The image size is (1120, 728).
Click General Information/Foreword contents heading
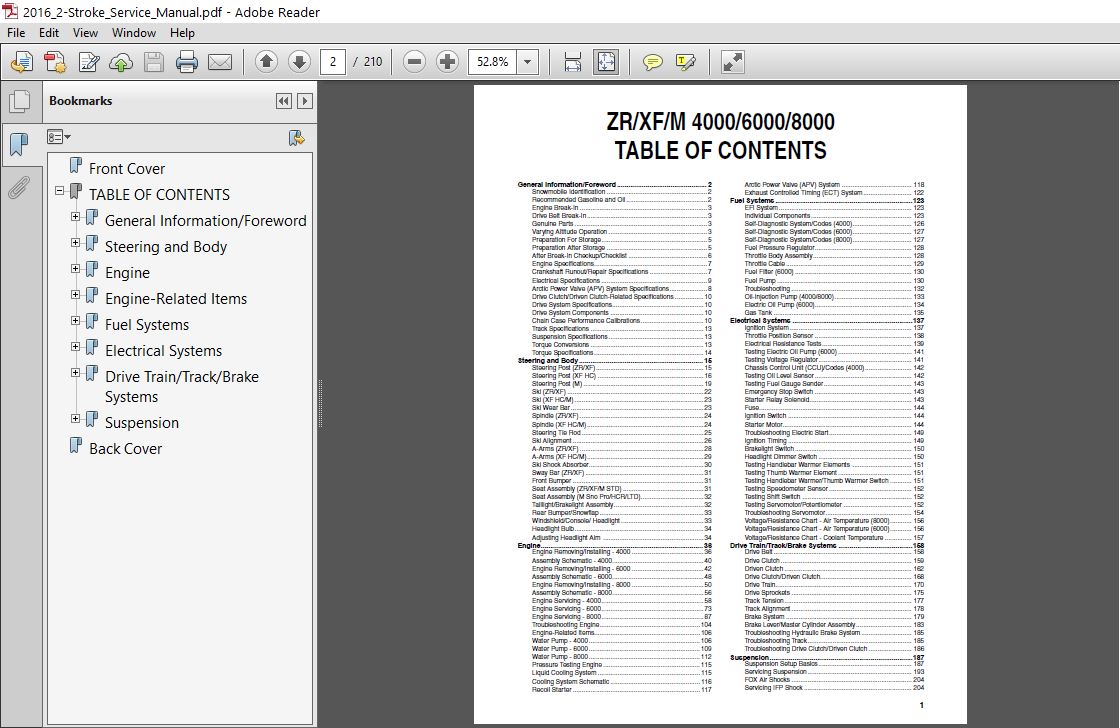click(x=614, y=184)
